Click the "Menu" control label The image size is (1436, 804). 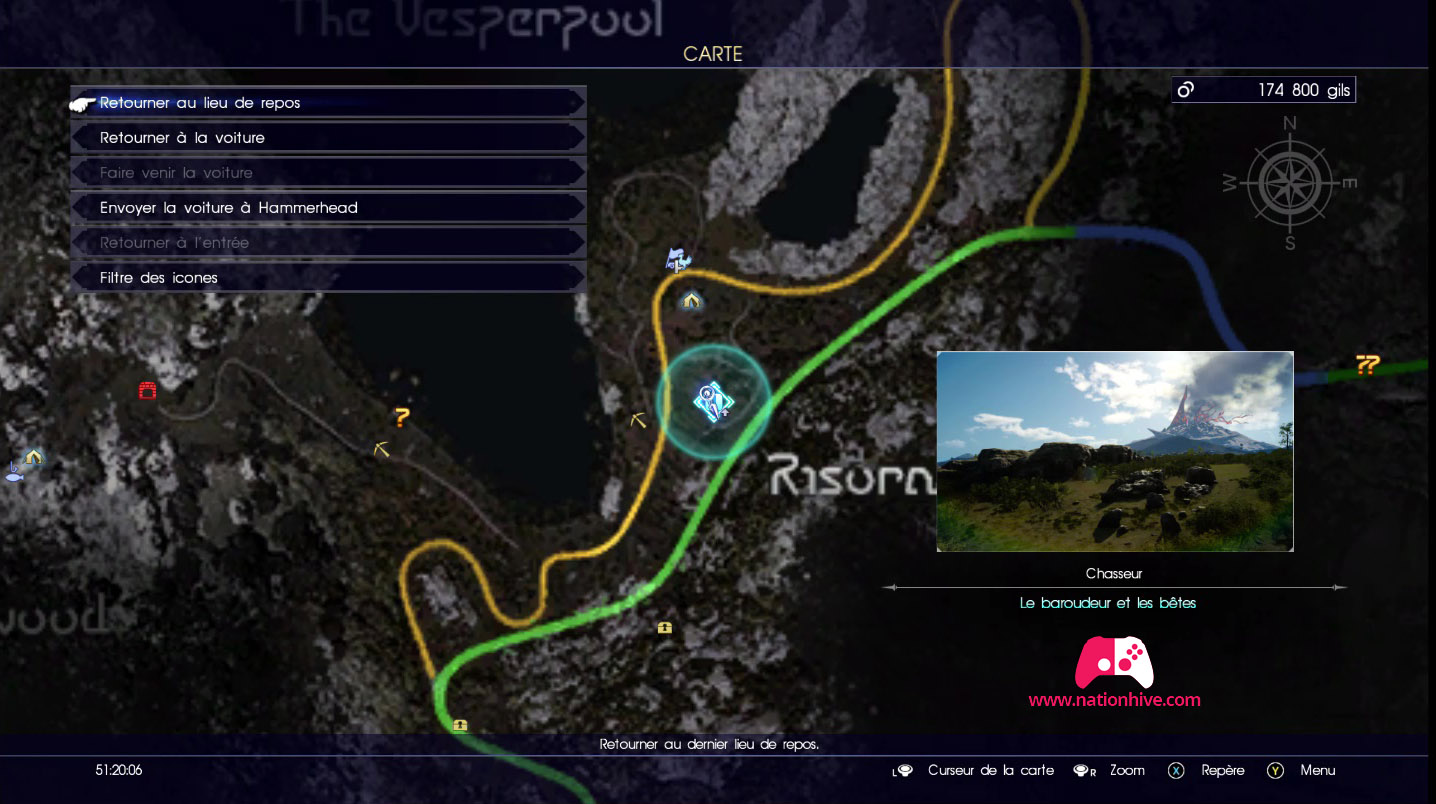pyautogui.click(x=1318, y=771)
